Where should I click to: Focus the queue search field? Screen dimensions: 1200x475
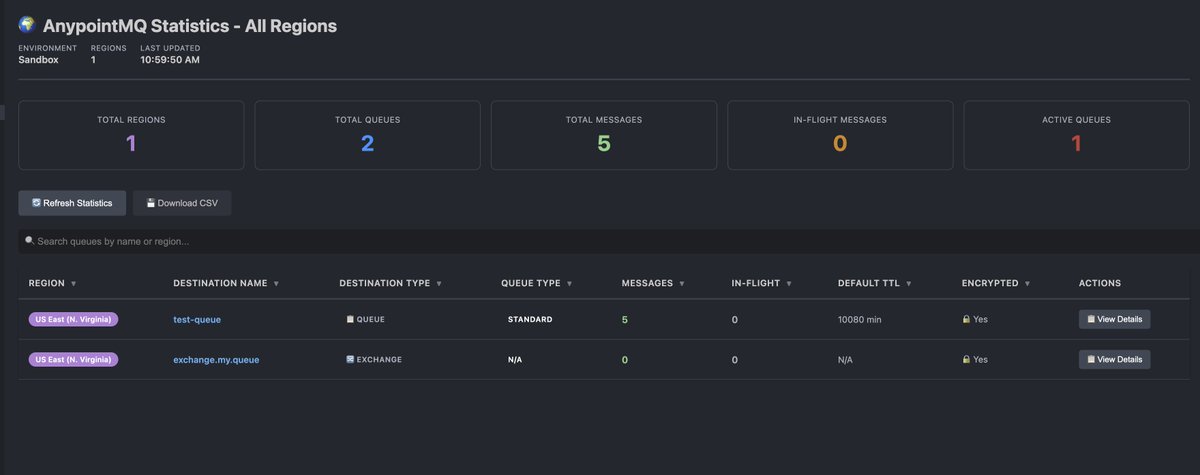pos(609,241)
